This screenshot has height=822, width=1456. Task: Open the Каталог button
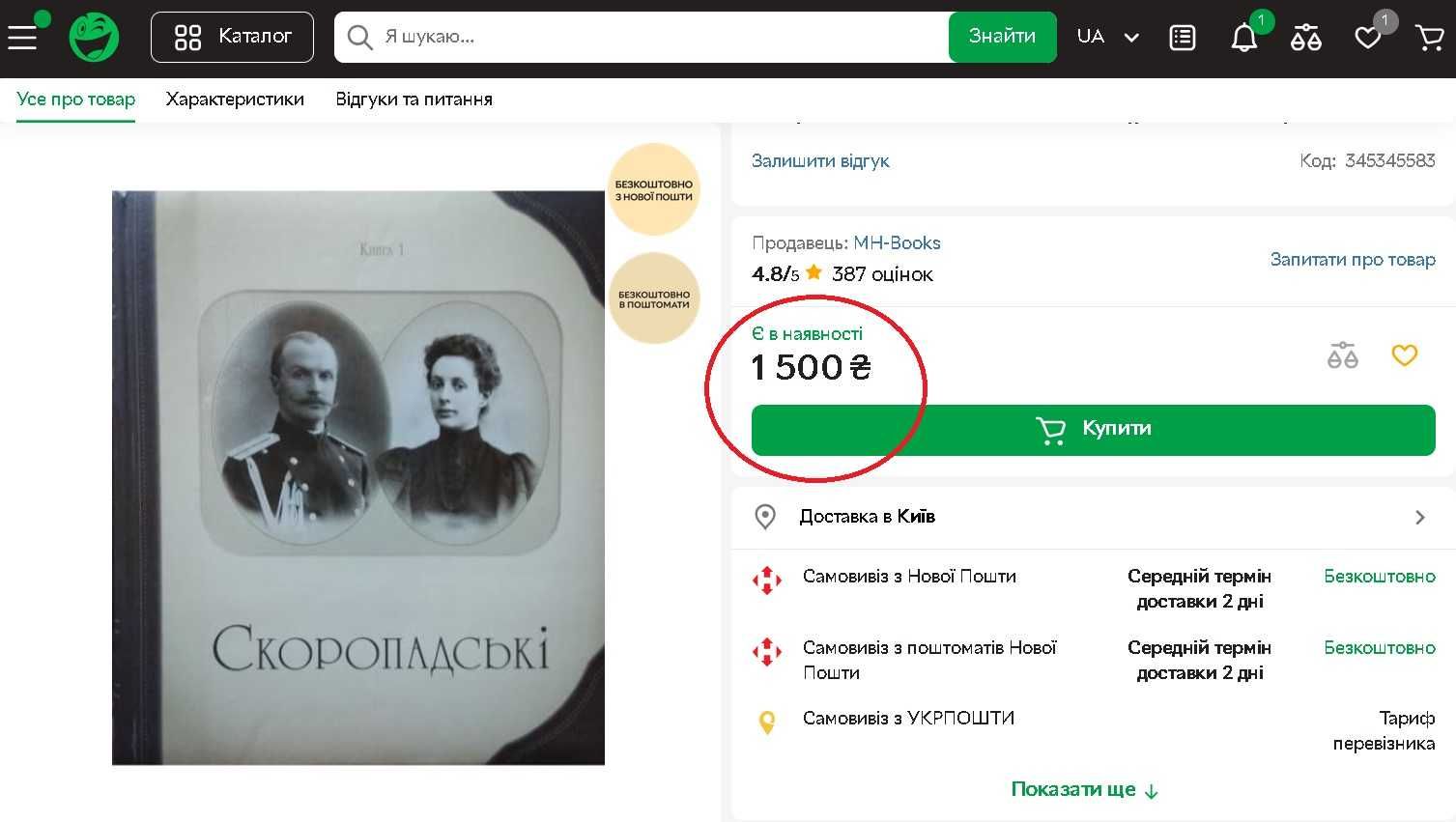(x=232, y=37)
